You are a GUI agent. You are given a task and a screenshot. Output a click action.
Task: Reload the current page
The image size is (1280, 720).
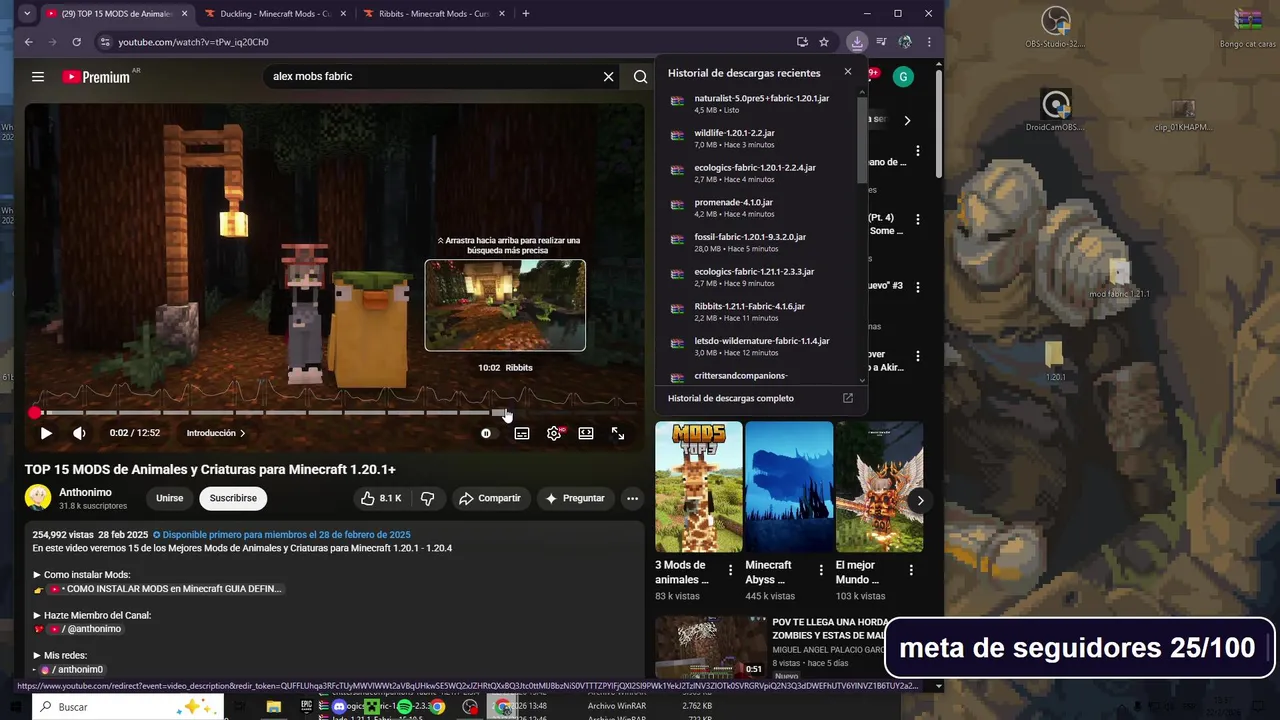(76, 42)
